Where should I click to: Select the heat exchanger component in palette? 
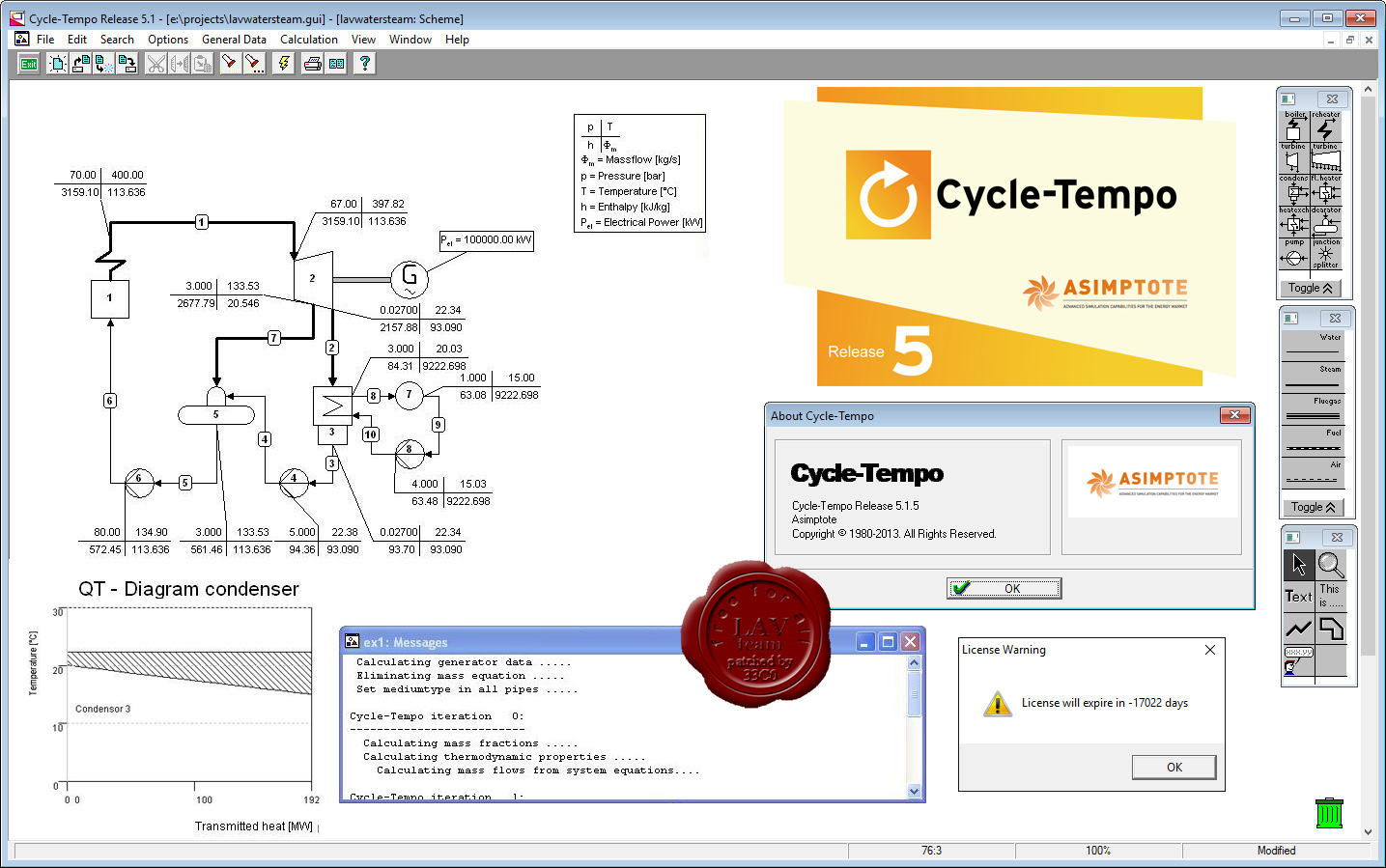point(1294,222)
